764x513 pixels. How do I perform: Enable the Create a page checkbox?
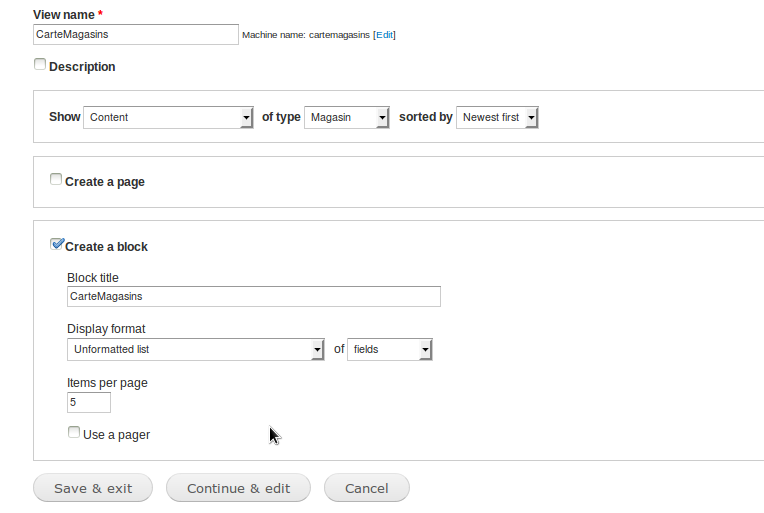point(56,179)
